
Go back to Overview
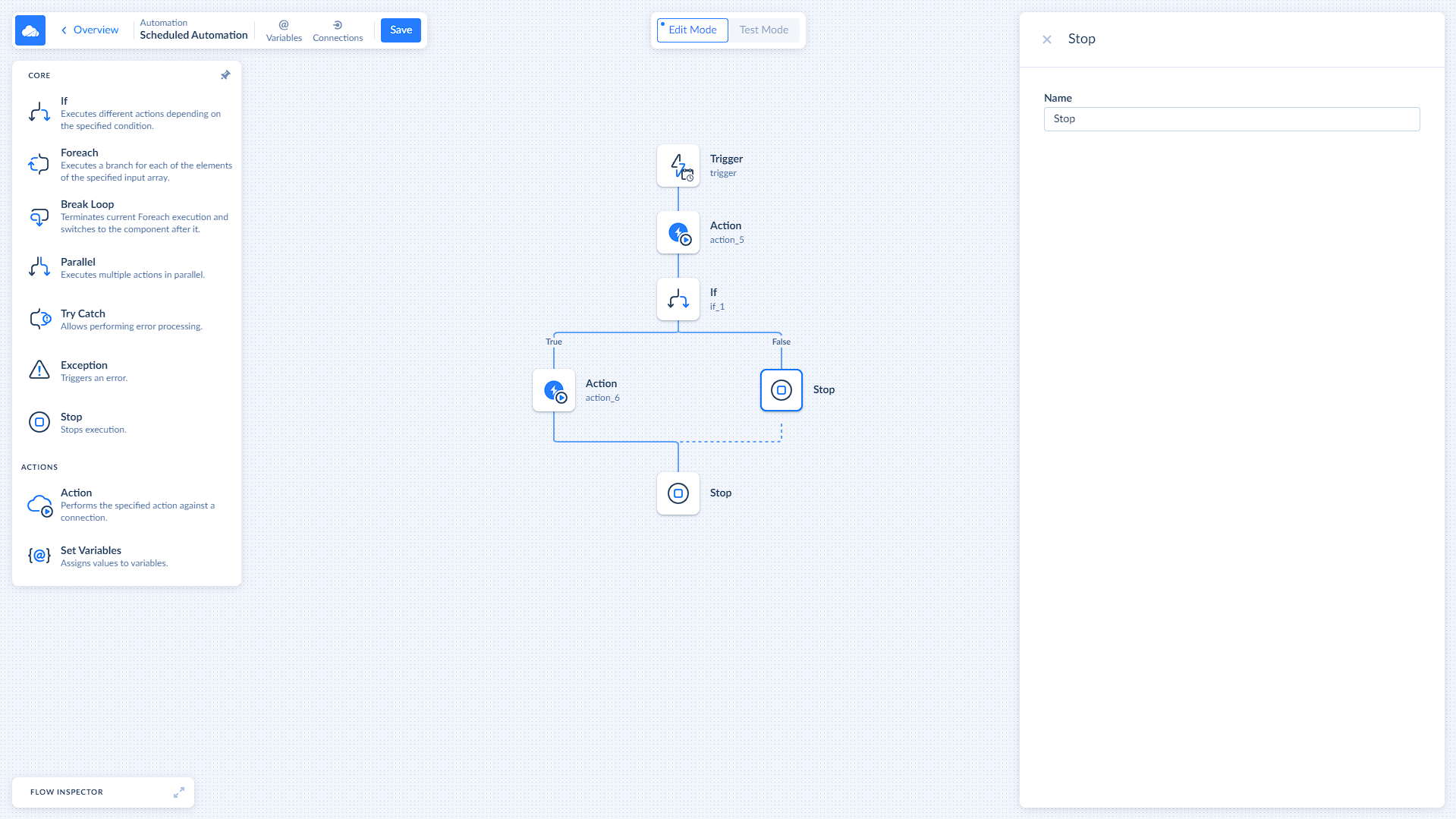(90, 30)
